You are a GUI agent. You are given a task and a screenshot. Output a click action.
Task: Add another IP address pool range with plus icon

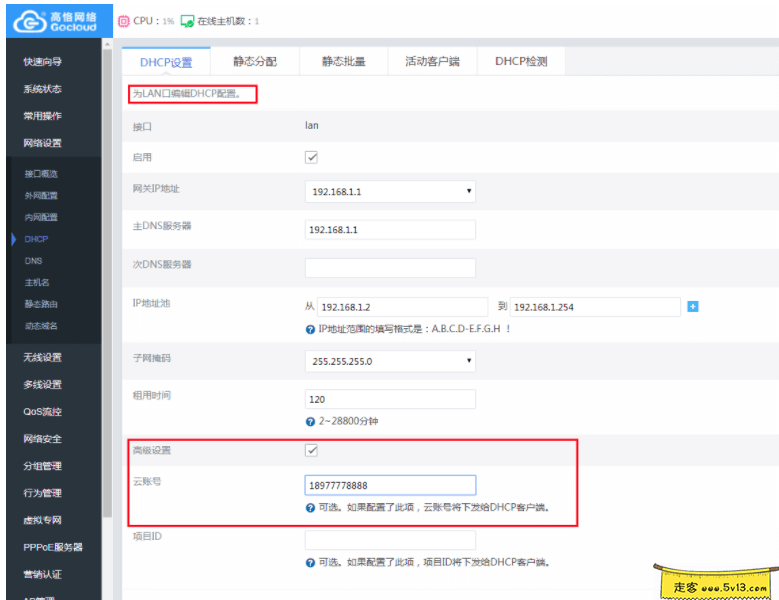692,306
